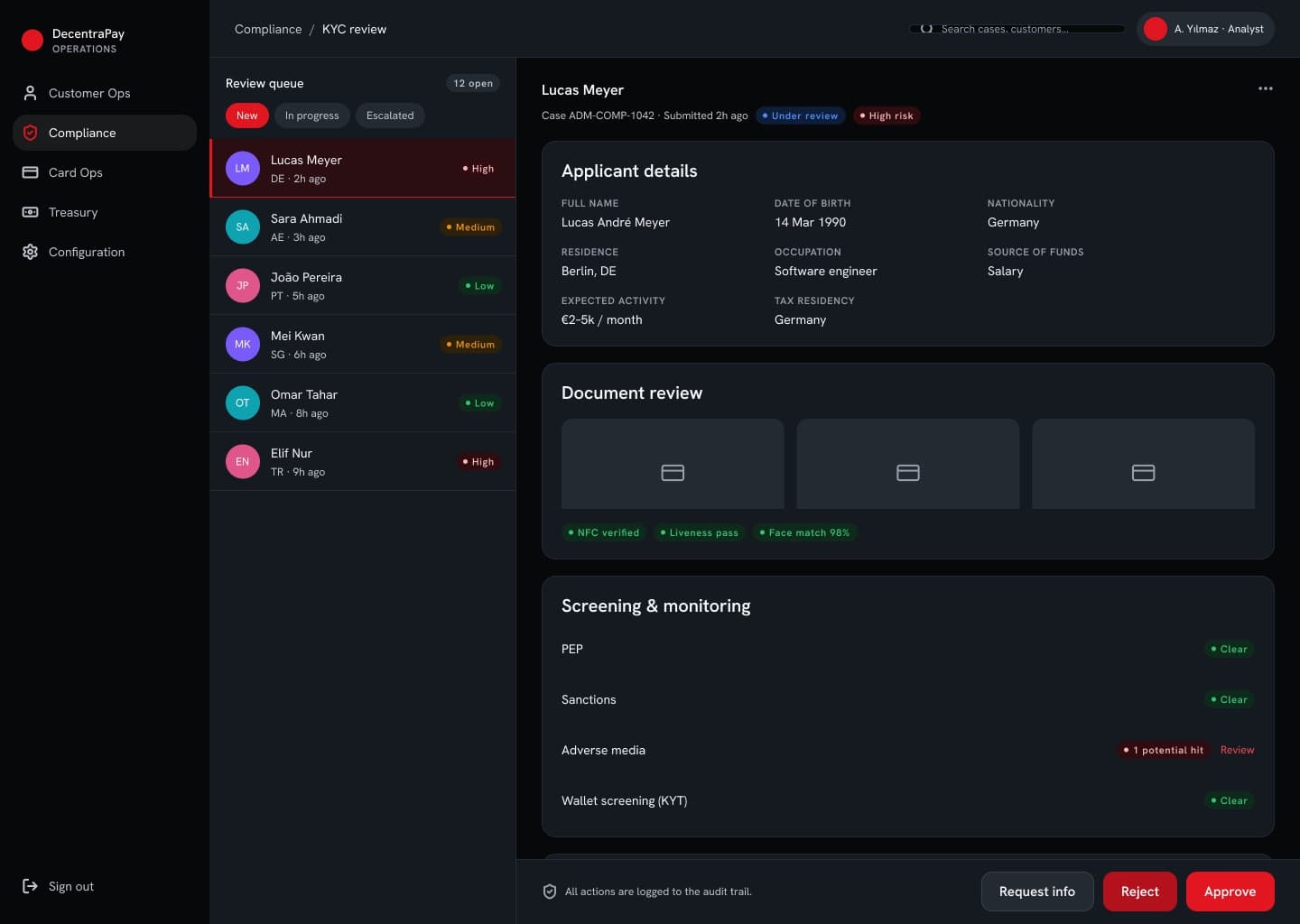Viewport: 1300px width, 924px height.
Task: Approve Lucas Meyer's application
Action: [x=1230, y=892]
